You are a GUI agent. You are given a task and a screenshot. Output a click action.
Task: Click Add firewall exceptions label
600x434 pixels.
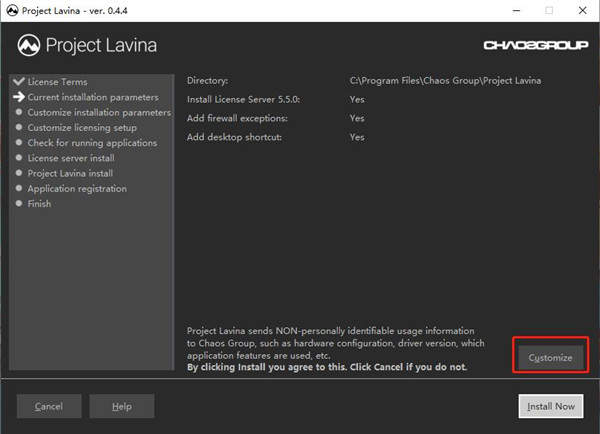(x=237, y=118)
